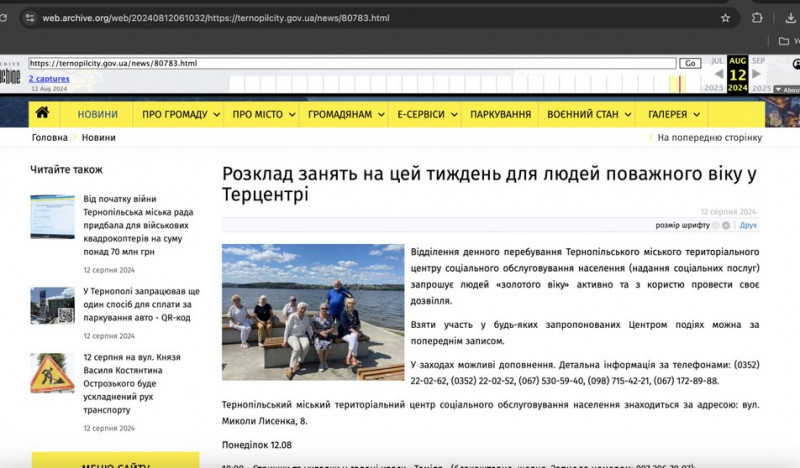
Task: Go to next Wayback capture arrow
Action: click(x=757, y=74)
